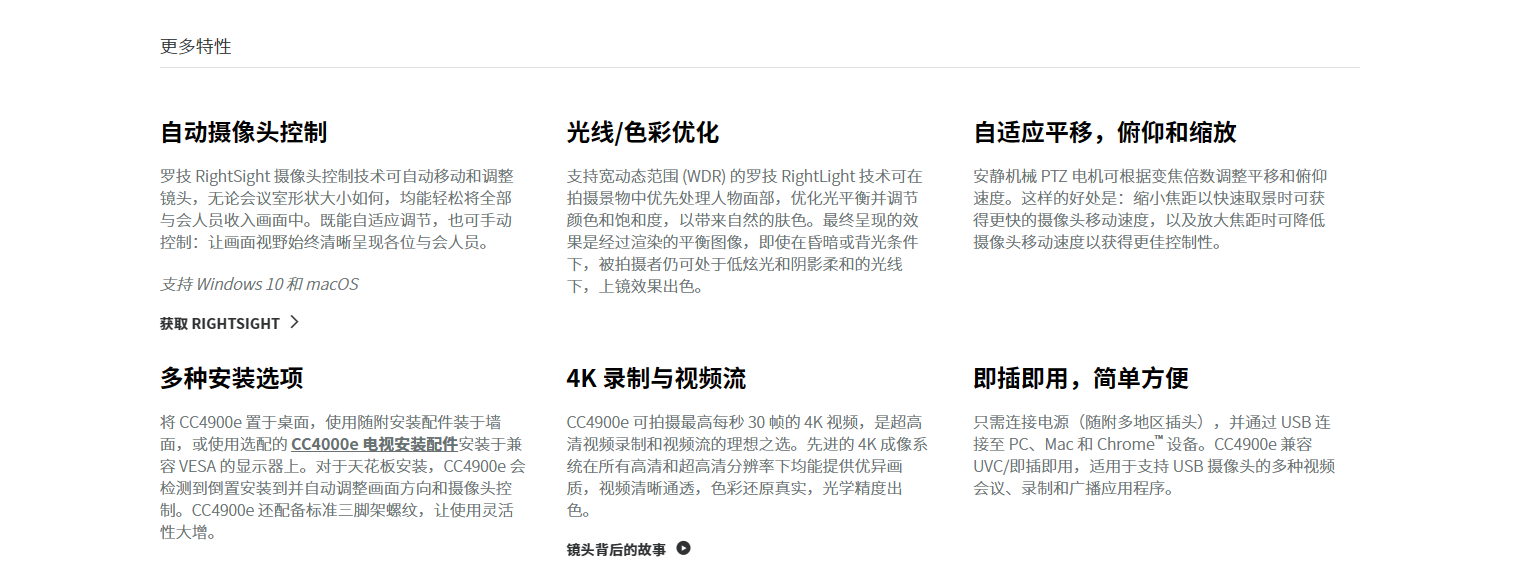Click the paragraph starting CC4900e 可拍摄最高每秒 30 帧
Screen dimensions: 1517x574
[x=748, y=466]
